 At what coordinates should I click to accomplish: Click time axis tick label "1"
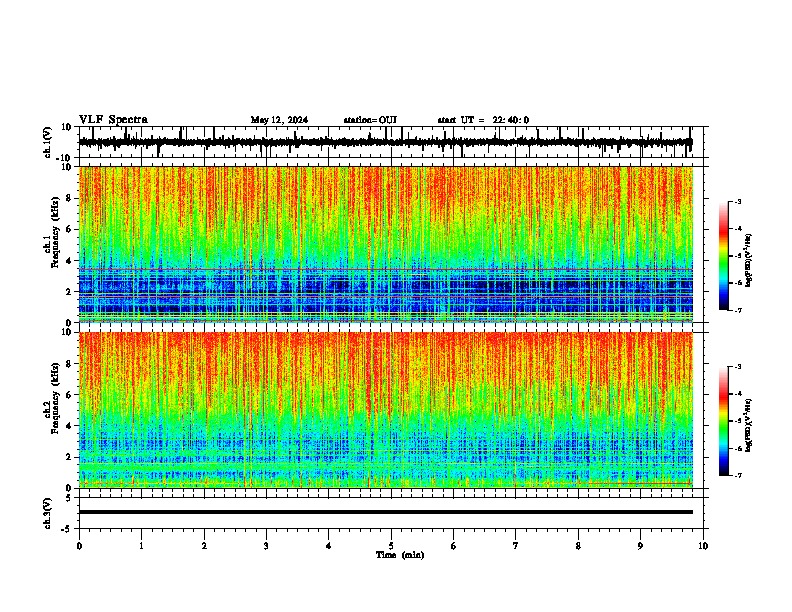click(141, 546)
